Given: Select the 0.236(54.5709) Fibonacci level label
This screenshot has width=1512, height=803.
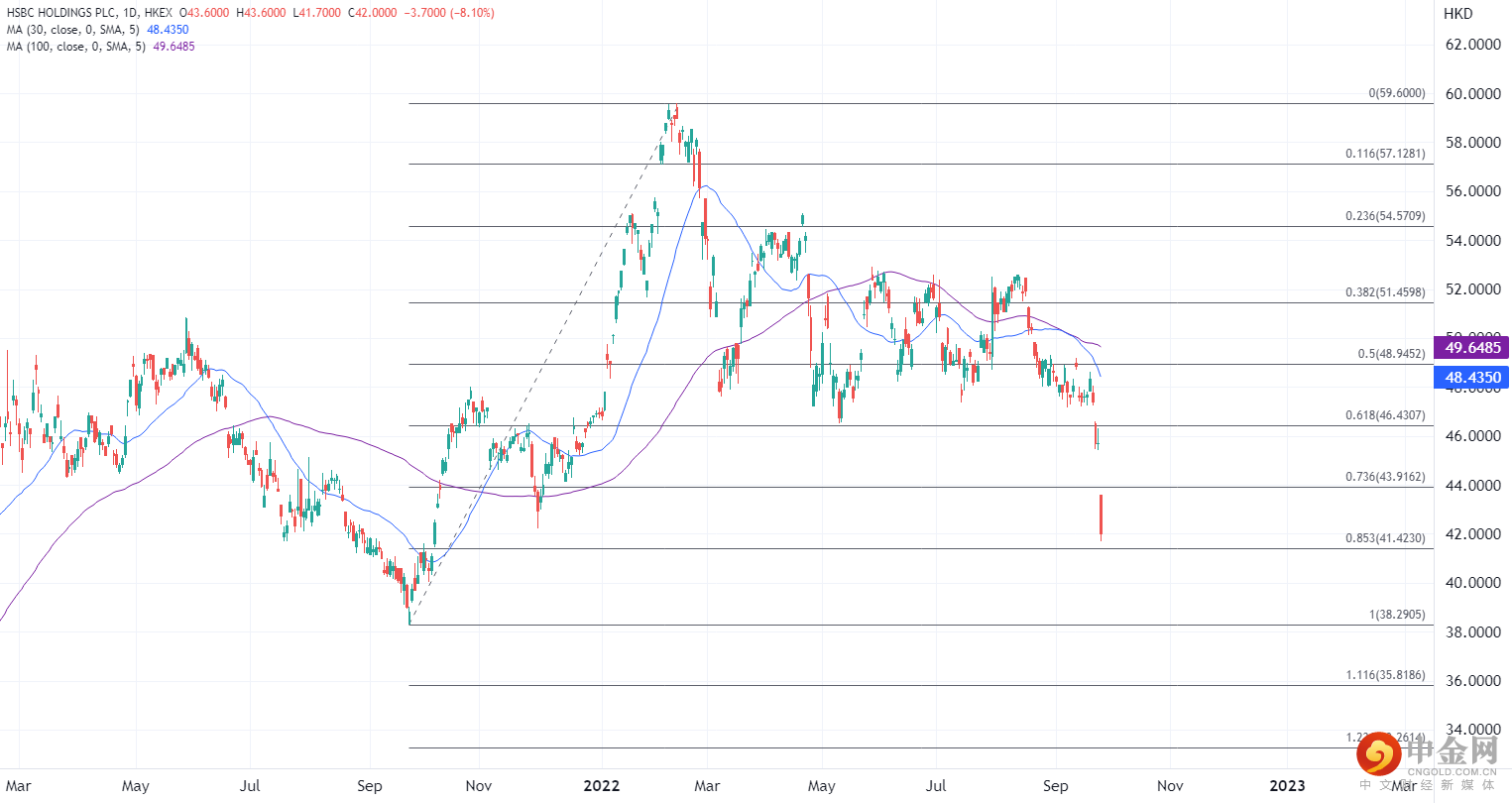Looking at the screenshot, I should pyautogui.click(x=1385, y=216).
